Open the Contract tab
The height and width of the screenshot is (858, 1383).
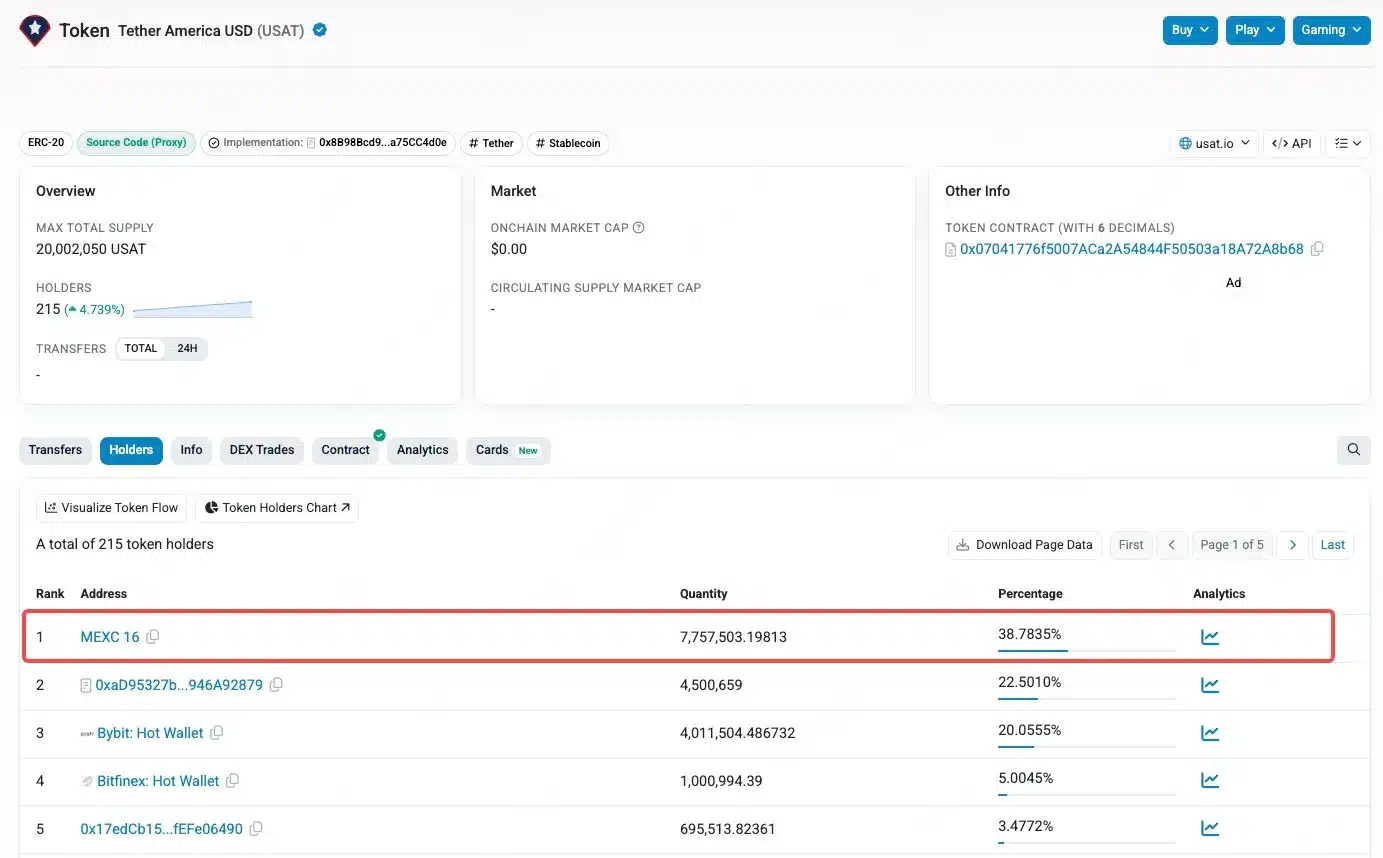pyautogui.click(x=345, y=450)
